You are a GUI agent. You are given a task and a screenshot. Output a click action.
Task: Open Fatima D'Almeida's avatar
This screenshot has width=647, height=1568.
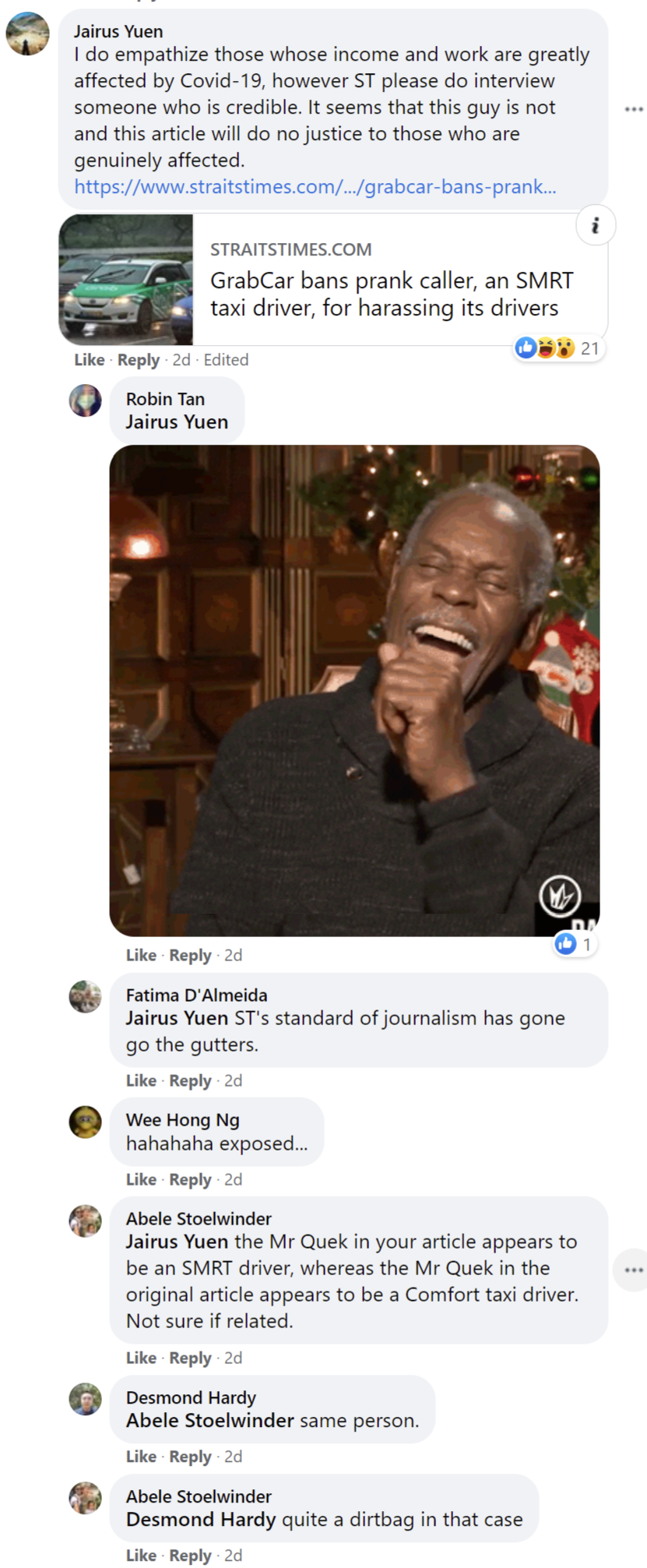click(x=86, y=996)
